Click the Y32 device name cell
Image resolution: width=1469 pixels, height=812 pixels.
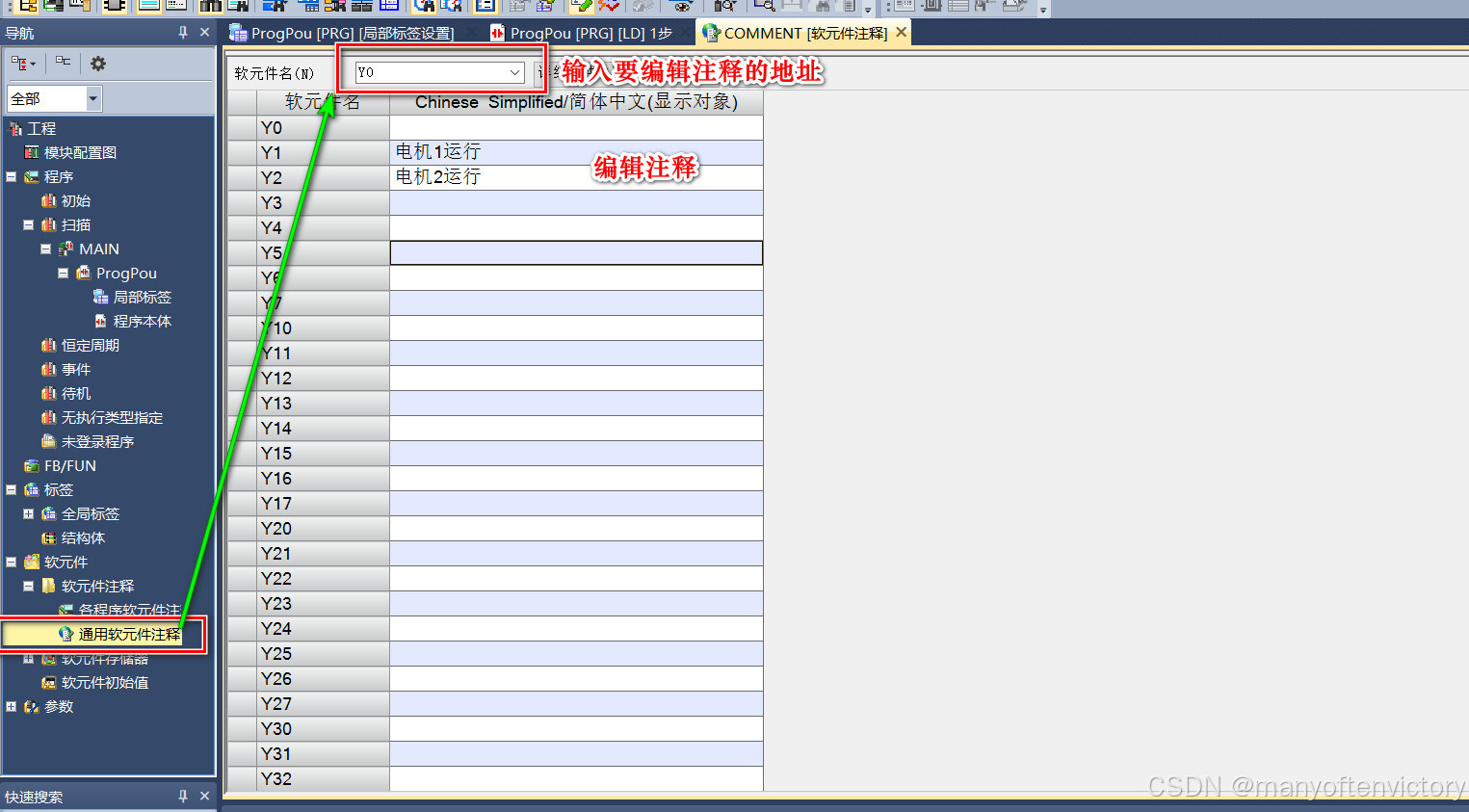click(323, 778)
